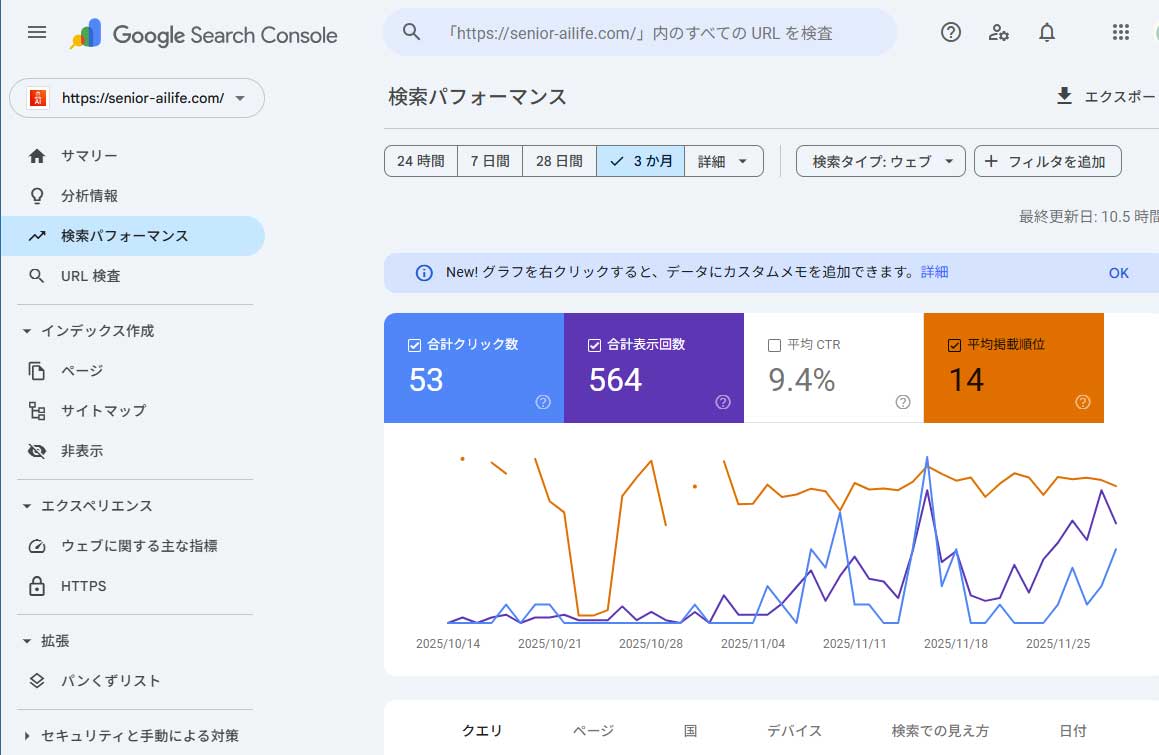This screenshot has height=755, width=1159.
Task: Disable the 平均掲載順位 metric
Action: pos(954,344)
